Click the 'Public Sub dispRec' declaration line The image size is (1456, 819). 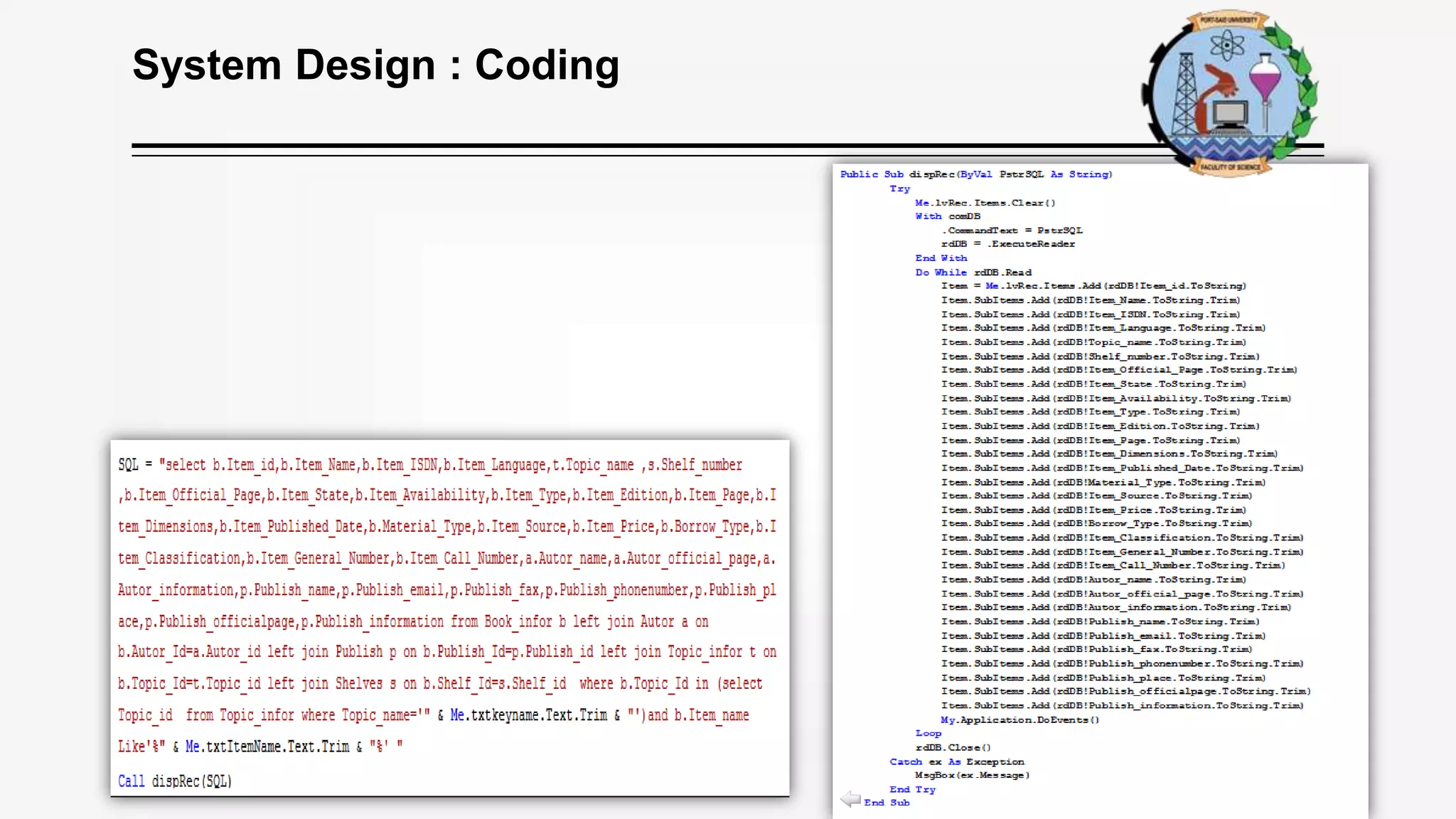pos(976,174)
